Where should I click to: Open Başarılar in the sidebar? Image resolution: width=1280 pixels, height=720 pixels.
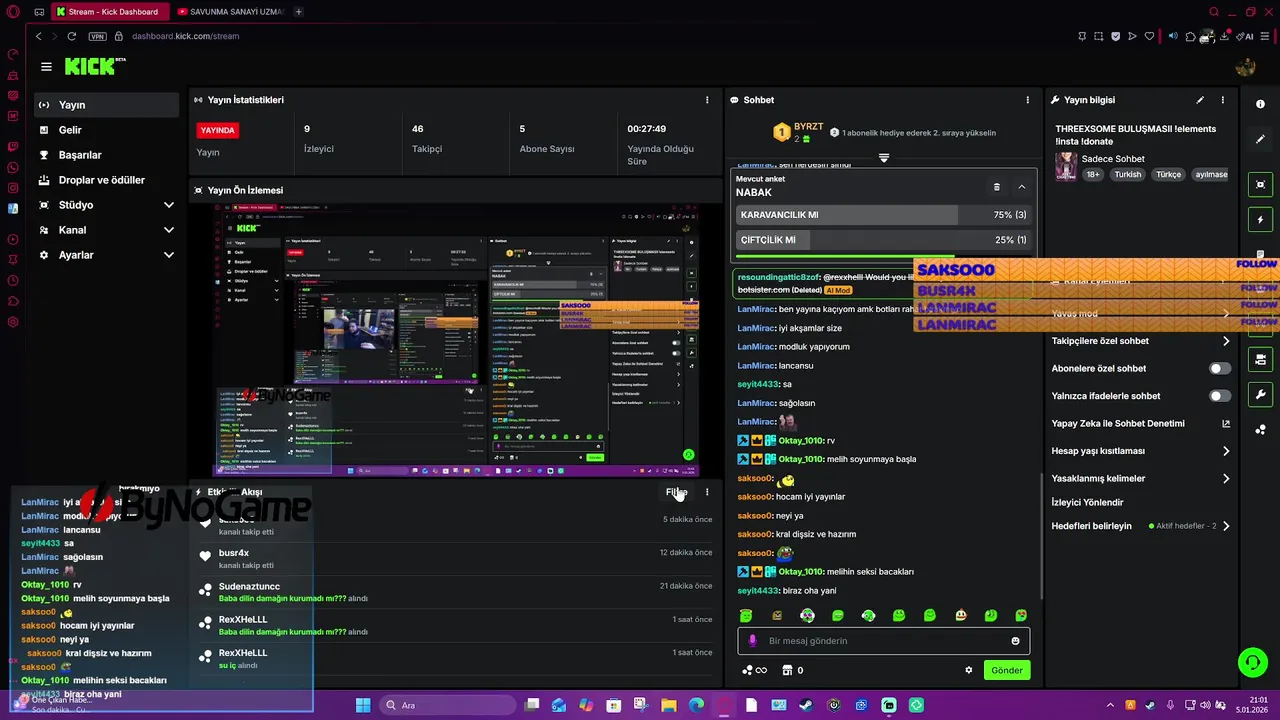pos(106,155)
